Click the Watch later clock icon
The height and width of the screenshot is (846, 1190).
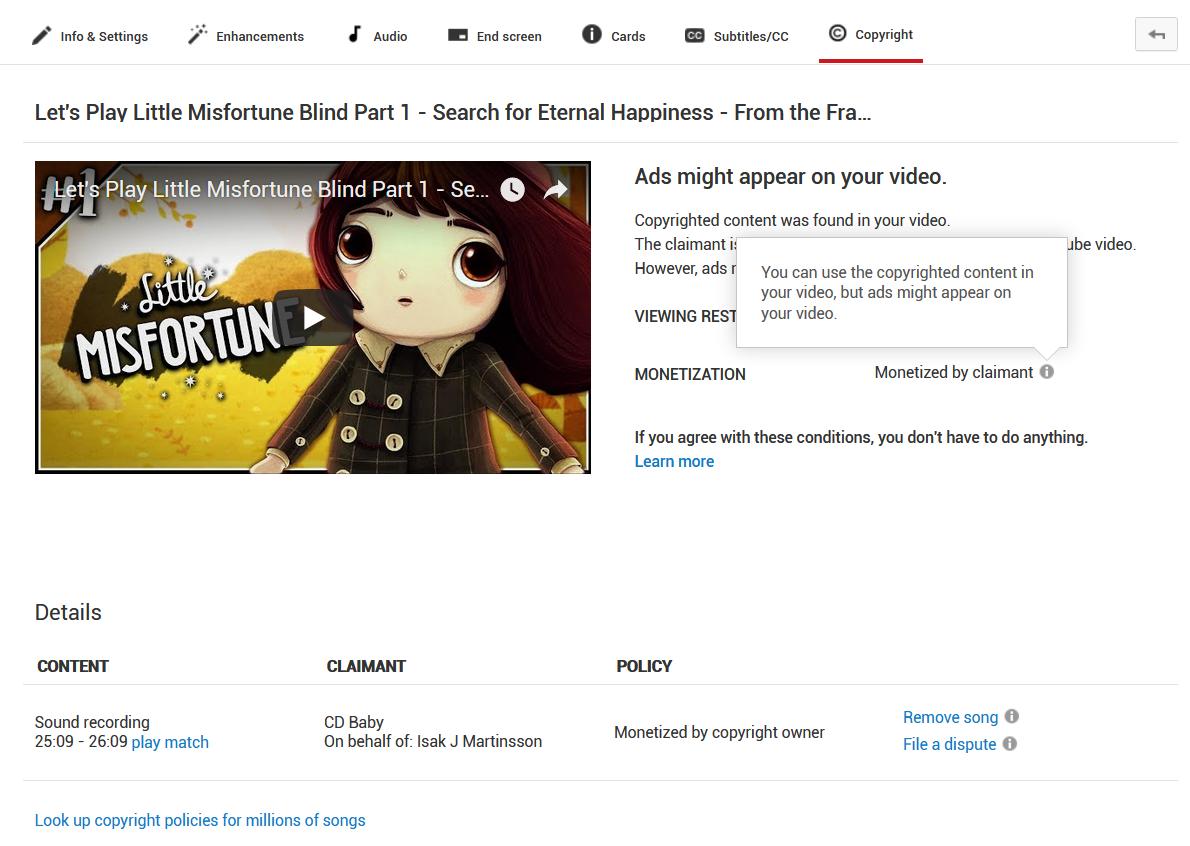point(512,190)
